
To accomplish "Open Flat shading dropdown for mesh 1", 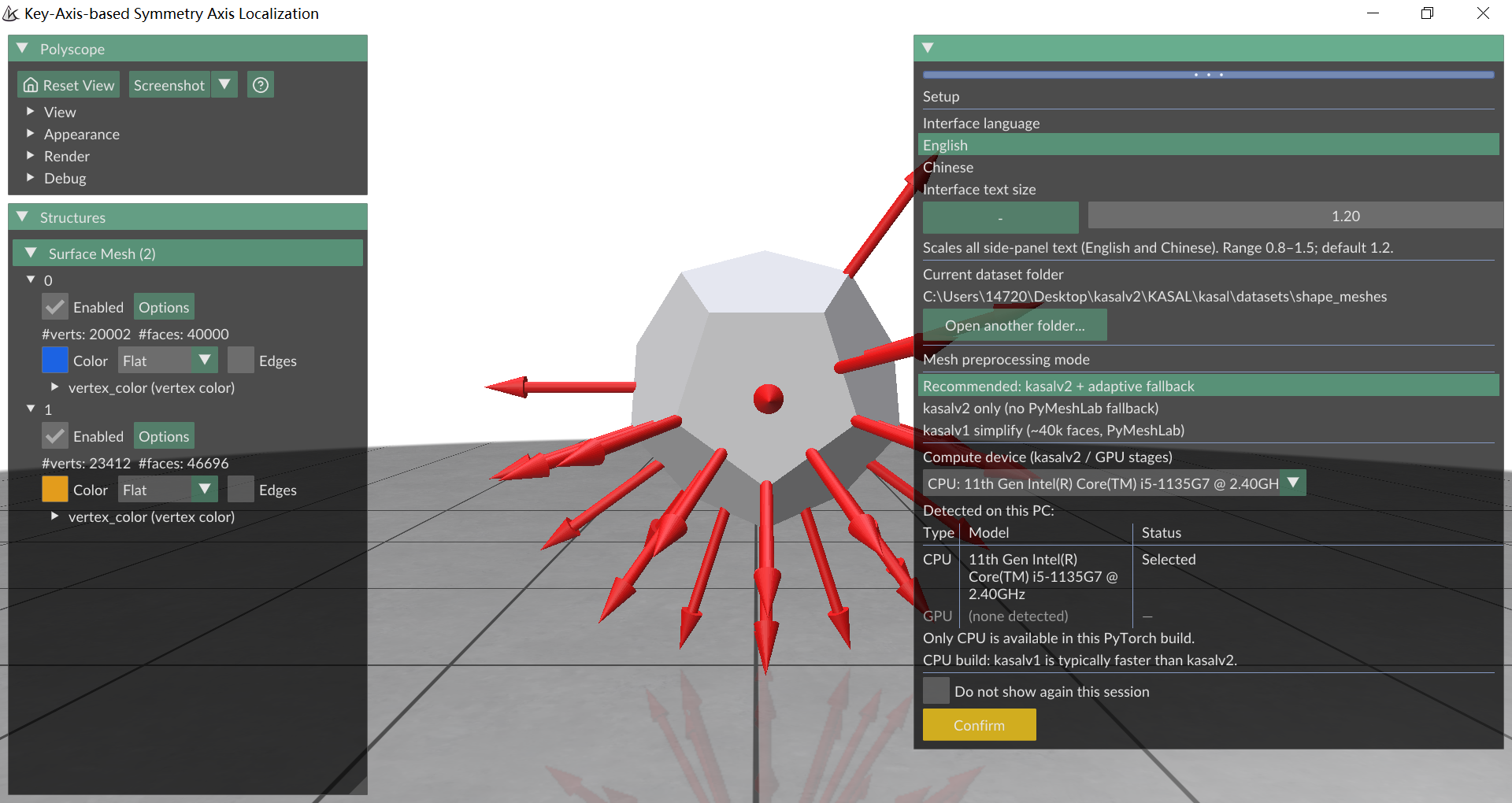I will click(168, 490).
